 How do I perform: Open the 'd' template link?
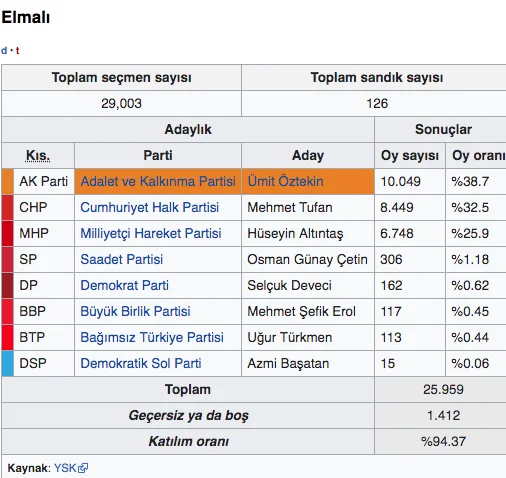4,51
